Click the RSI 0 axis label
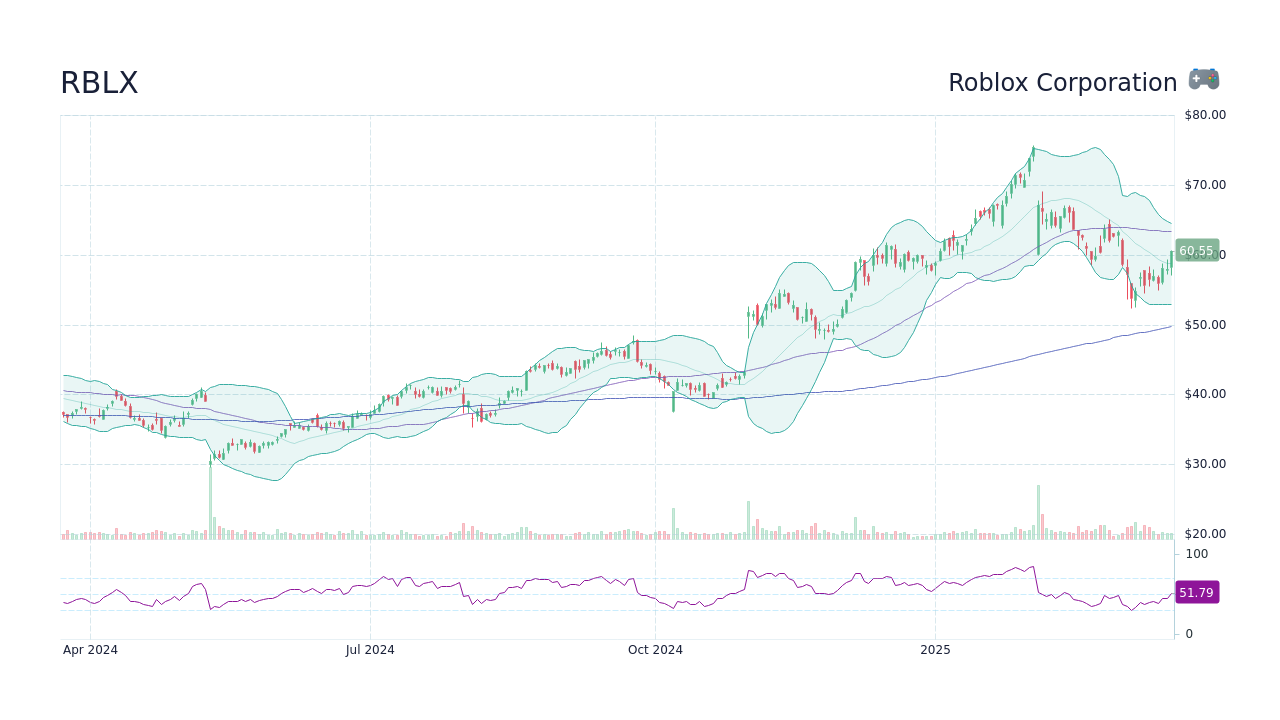This screenshot has height=720, width=1280. pyautogui.click(x=1189, y=634)
